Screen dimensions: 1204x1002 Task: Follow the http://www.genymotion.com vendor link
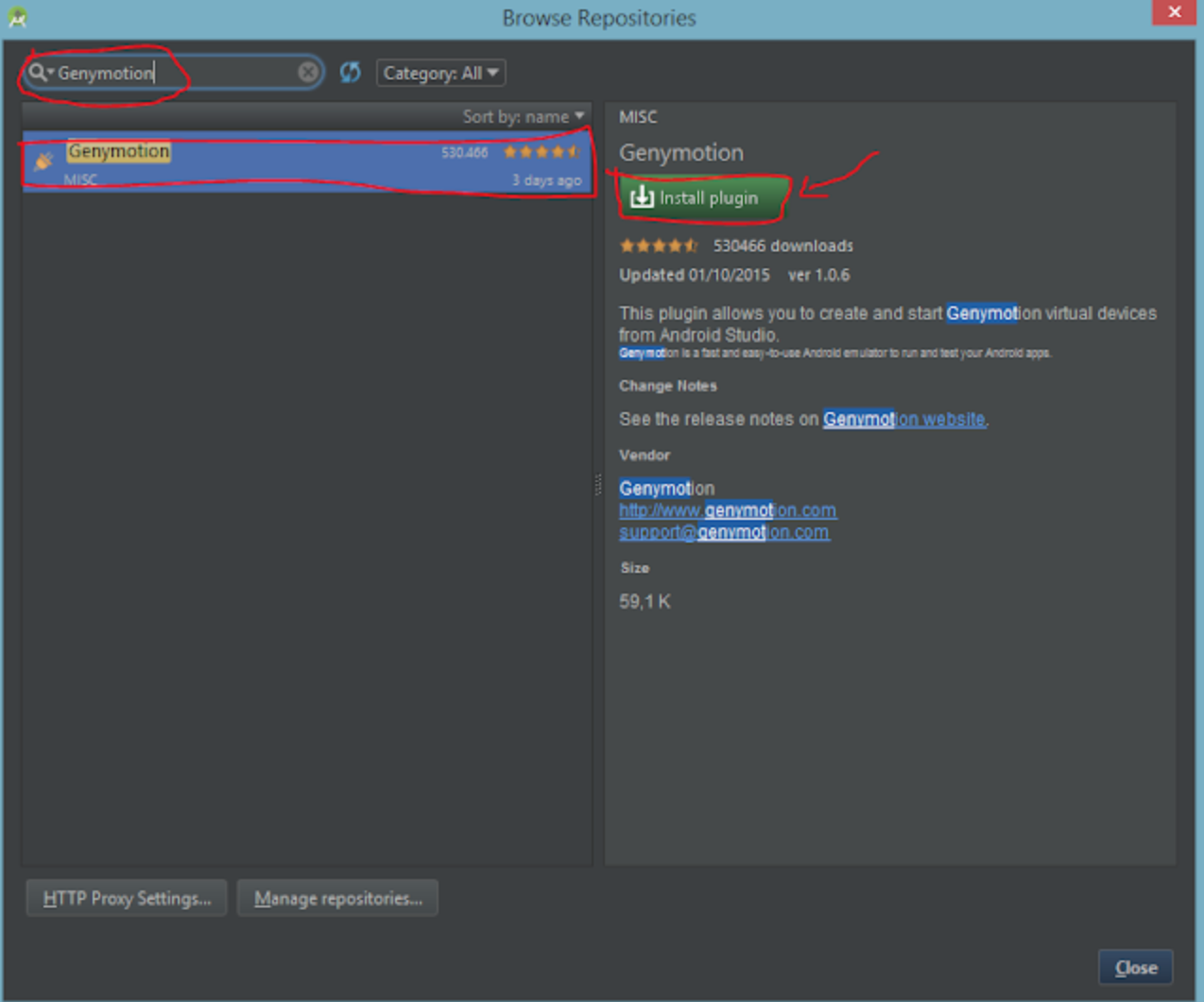tap(727, 510)
